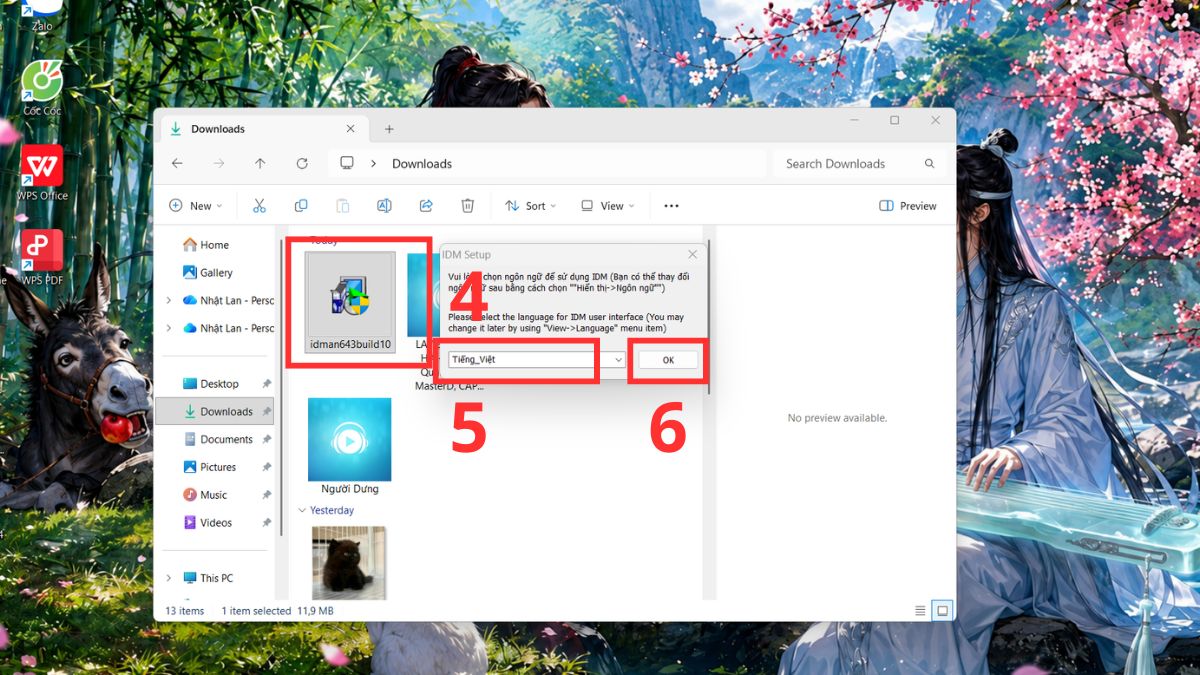Open the WPS PDF desktop shortcut
Viewport: 1200px width, 675px height.
coord(42,256)
